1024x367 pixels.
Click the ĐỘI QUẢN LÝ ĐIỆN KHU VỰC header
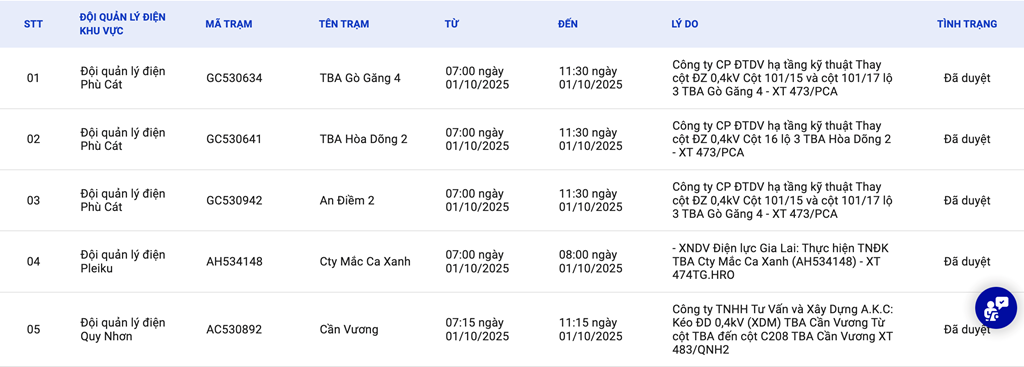pyautogui.click(x=123, y=24)
